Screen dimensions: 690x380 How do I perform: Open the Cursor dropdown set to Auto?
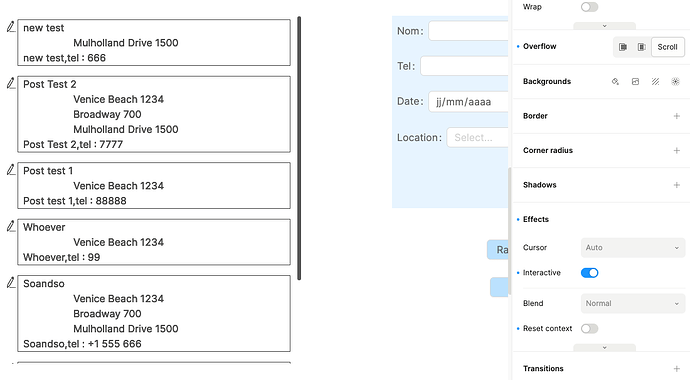632,248
